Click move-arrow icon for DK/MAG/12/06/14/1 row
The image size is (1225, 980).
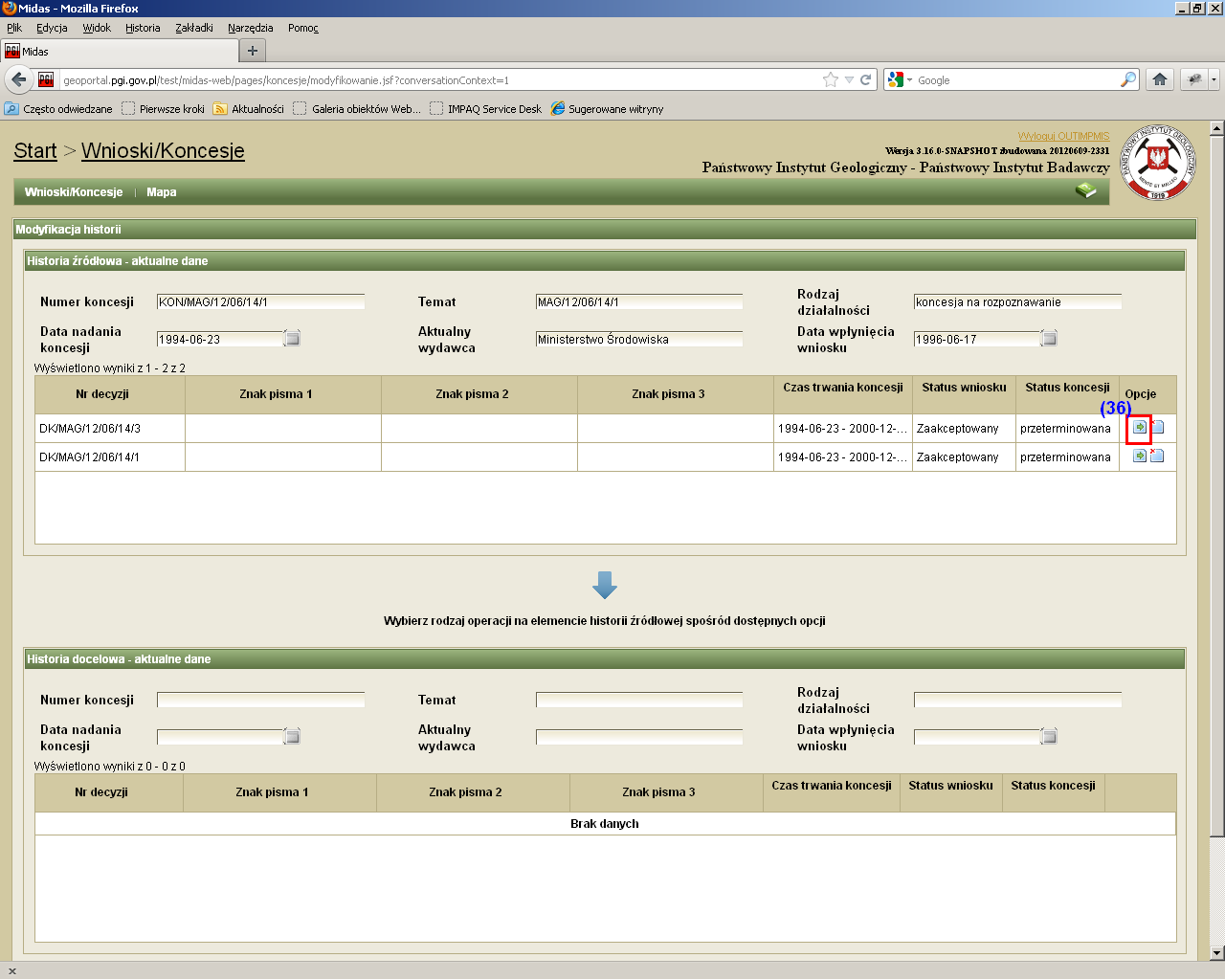point(1140,457)
